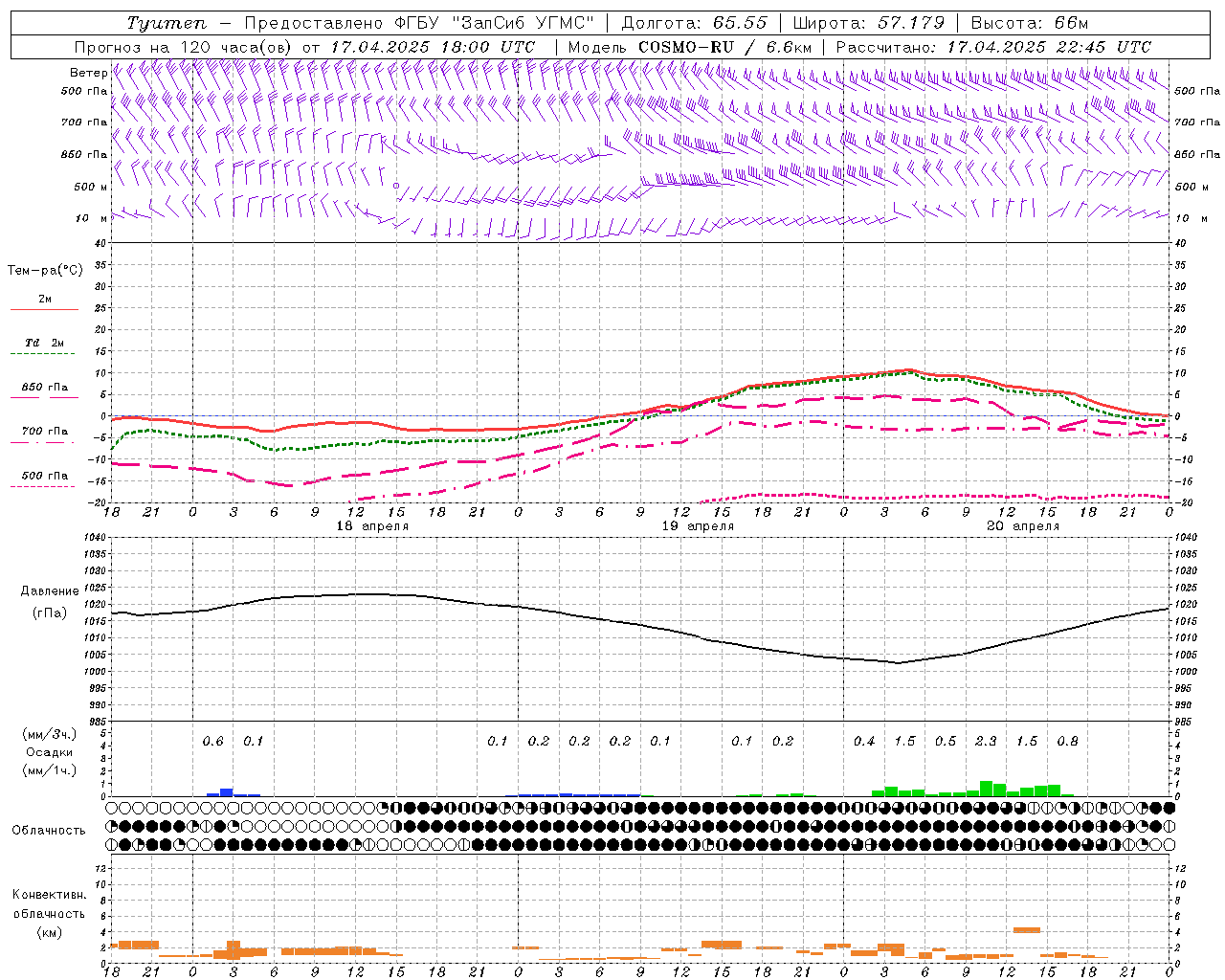Click the 0.6 precipitation value
This screenshot has width=1225, height=980.
(x=212, y=741)
